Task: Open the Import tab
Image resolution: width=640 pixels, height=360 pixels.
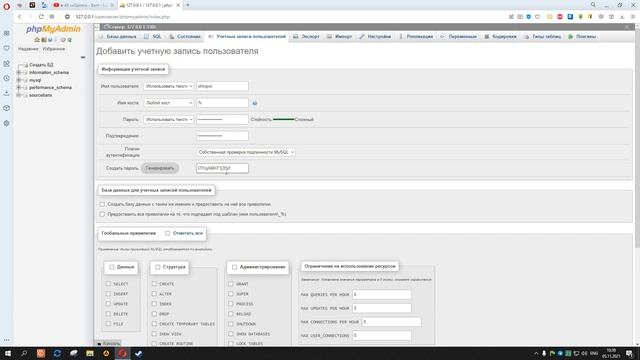Action: pos(340,37)
